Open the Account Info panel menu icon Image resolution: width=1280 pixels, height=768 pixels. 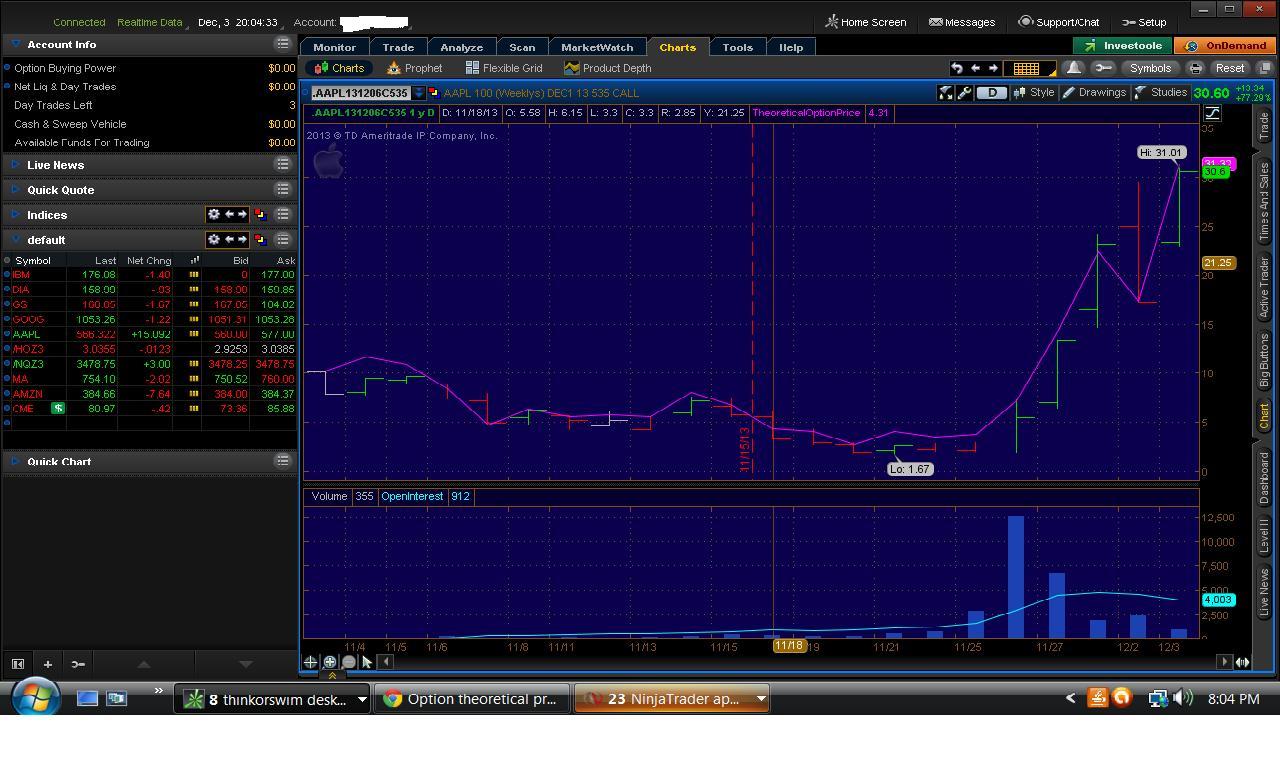(283, 44)
